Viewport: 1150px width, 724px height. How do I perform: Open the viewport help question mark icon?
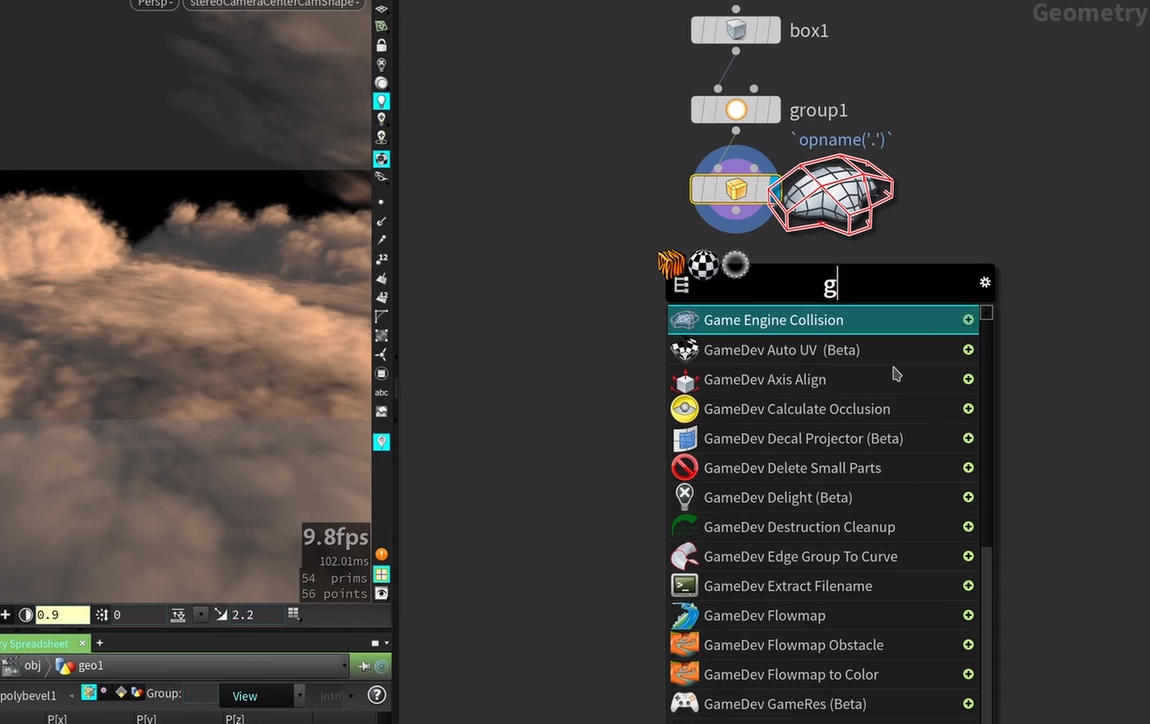(377, 695)
